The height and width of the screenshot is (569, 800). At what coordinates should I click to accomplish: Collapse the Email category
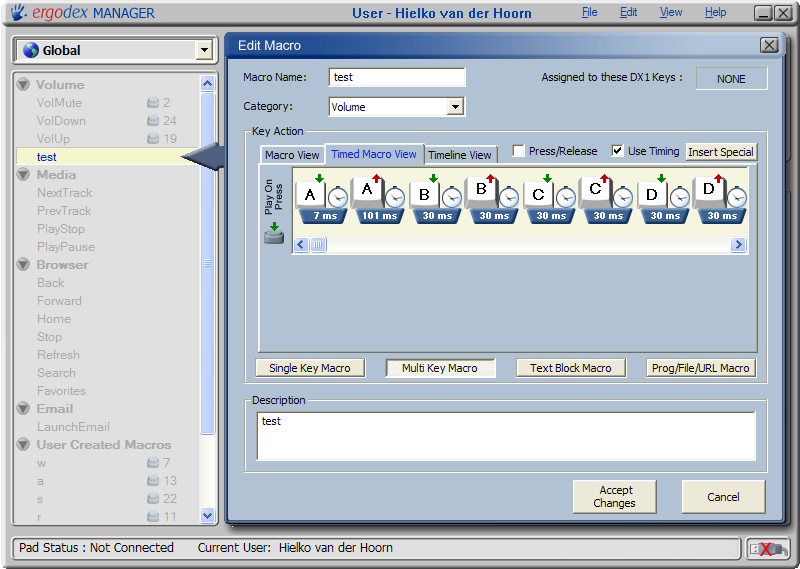click(x=23, y=409)
